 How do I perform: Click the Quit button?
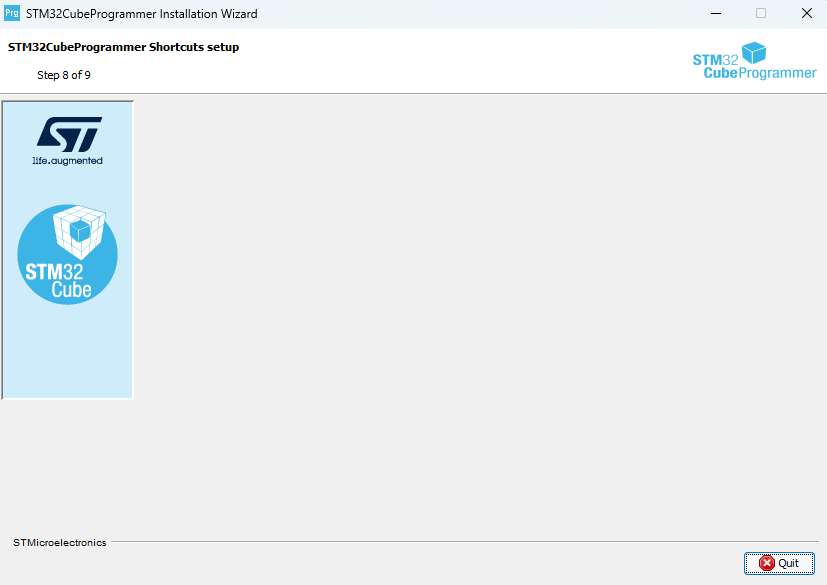tap(779, 563)
